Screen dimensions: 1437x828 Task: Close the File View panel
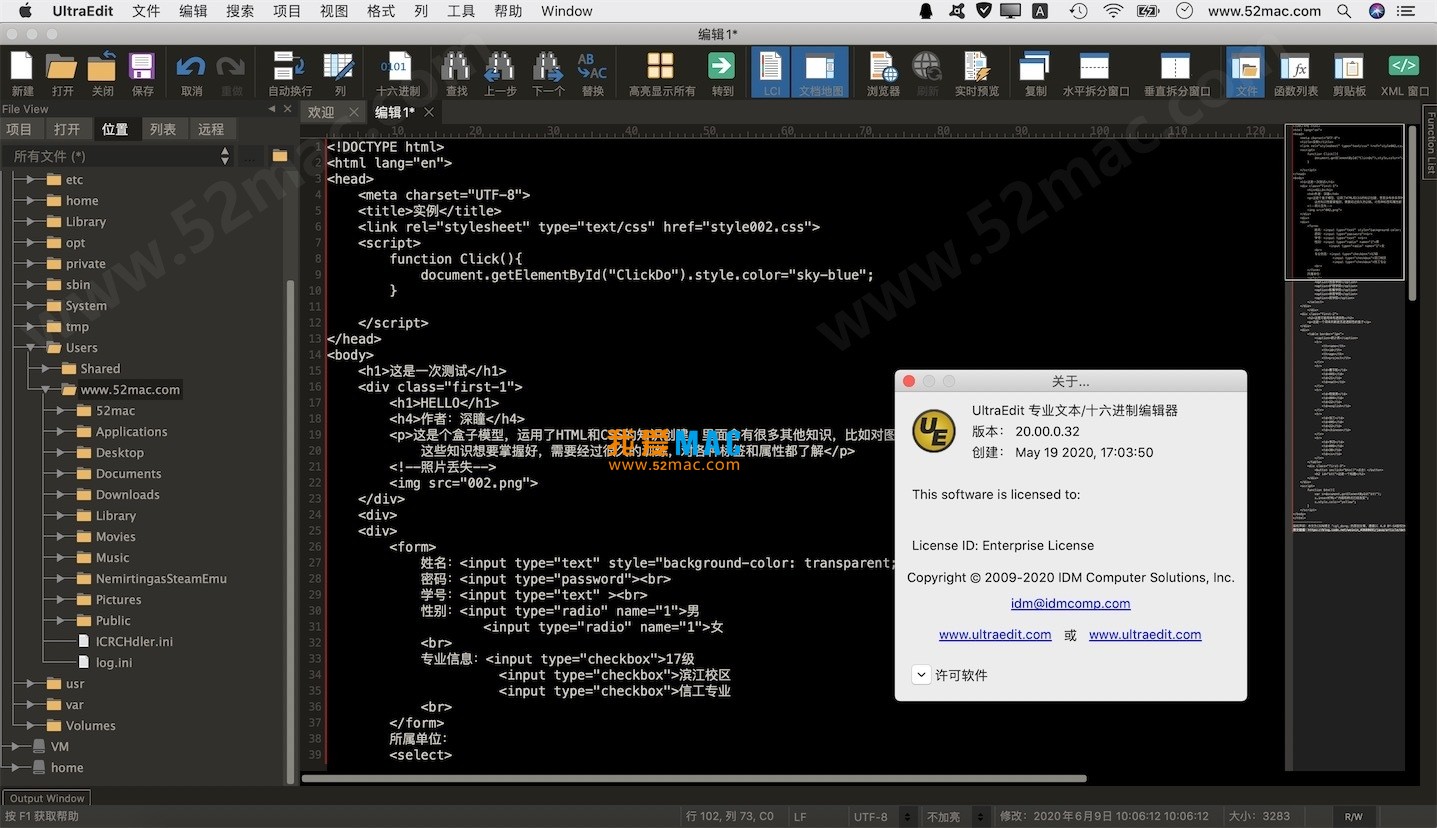288,109
